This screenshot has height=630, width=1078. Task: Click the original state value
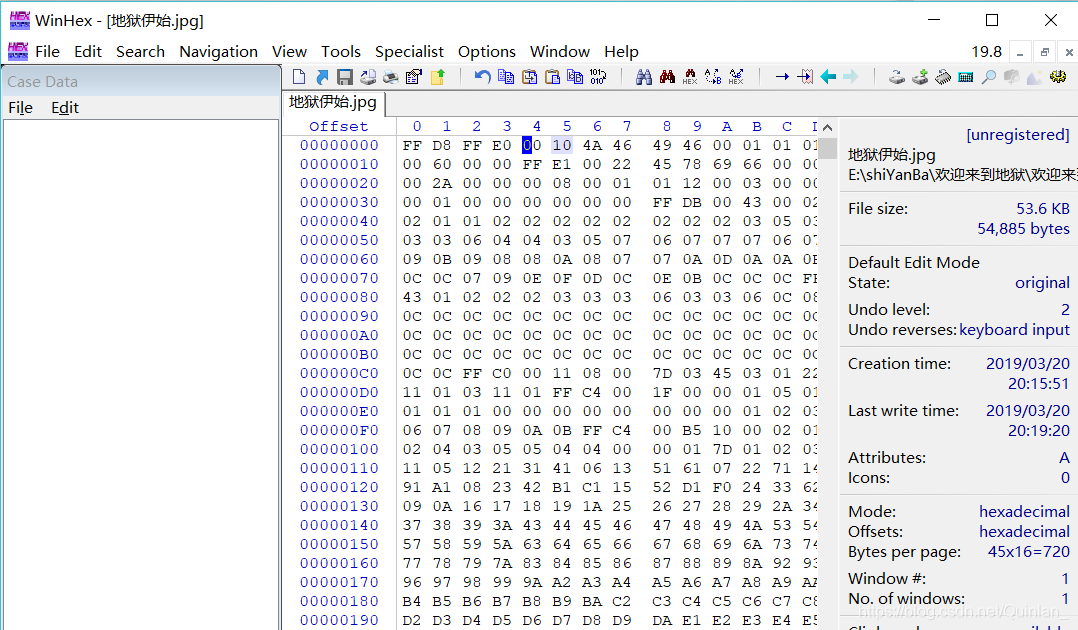[x=1042, y=283]
